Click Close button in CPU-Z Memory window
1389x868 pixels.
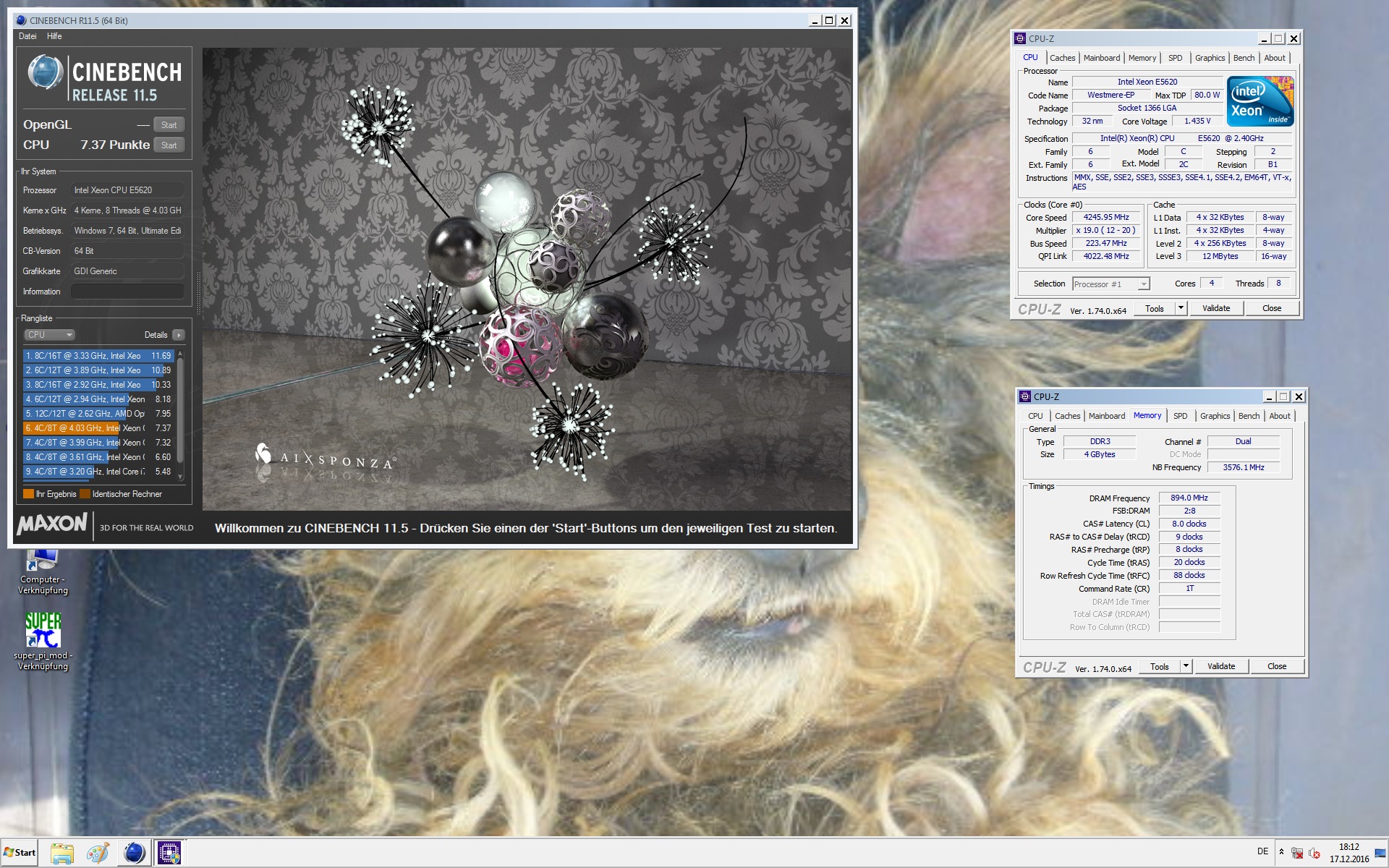click(1277, 666)
